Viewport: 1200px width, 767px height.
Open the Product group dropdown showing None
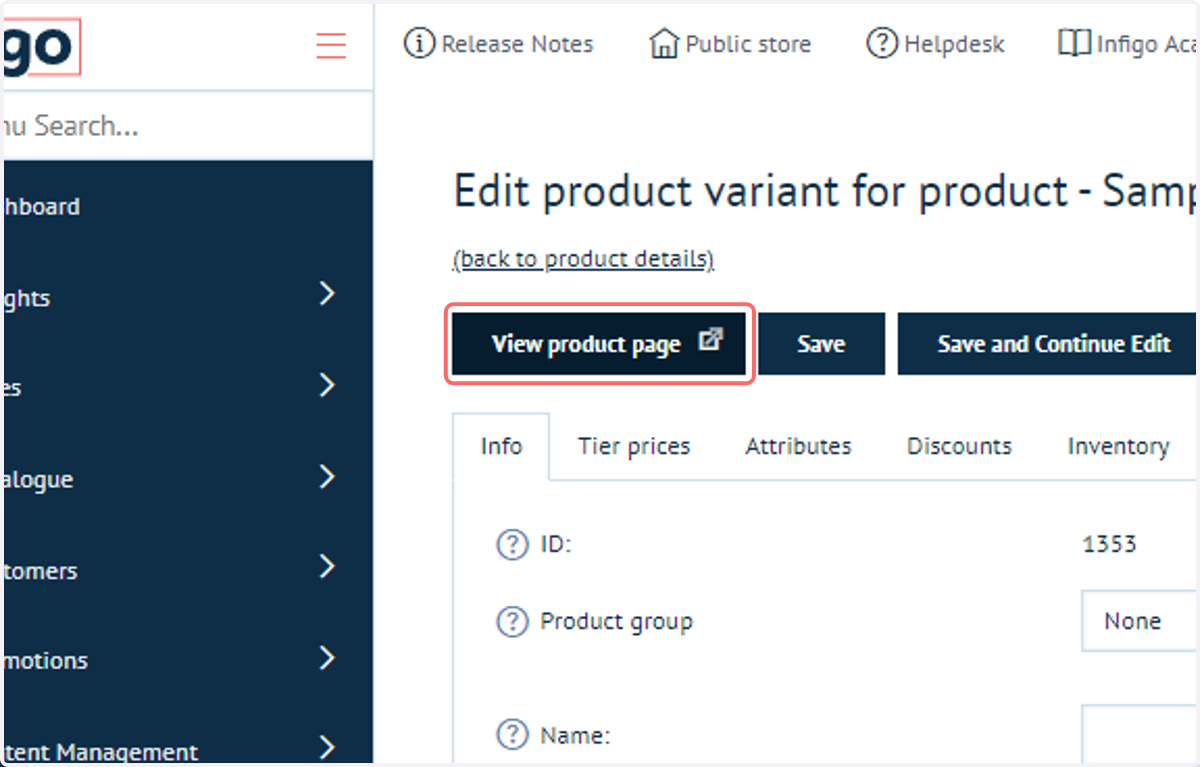click(1140, 621)
